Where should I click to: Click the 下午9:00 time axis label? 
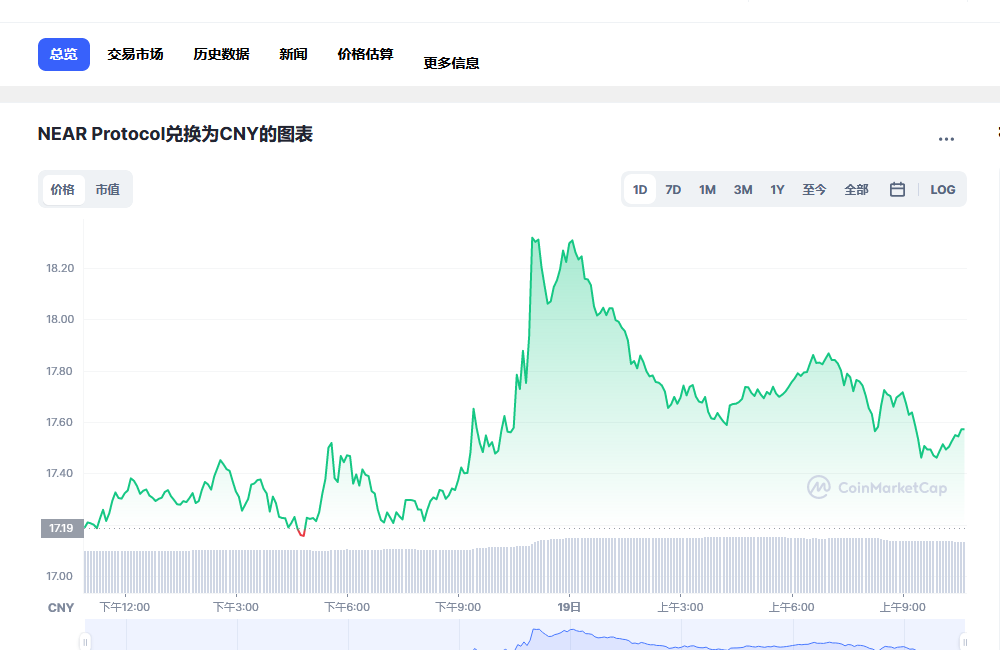pos(458,607)
